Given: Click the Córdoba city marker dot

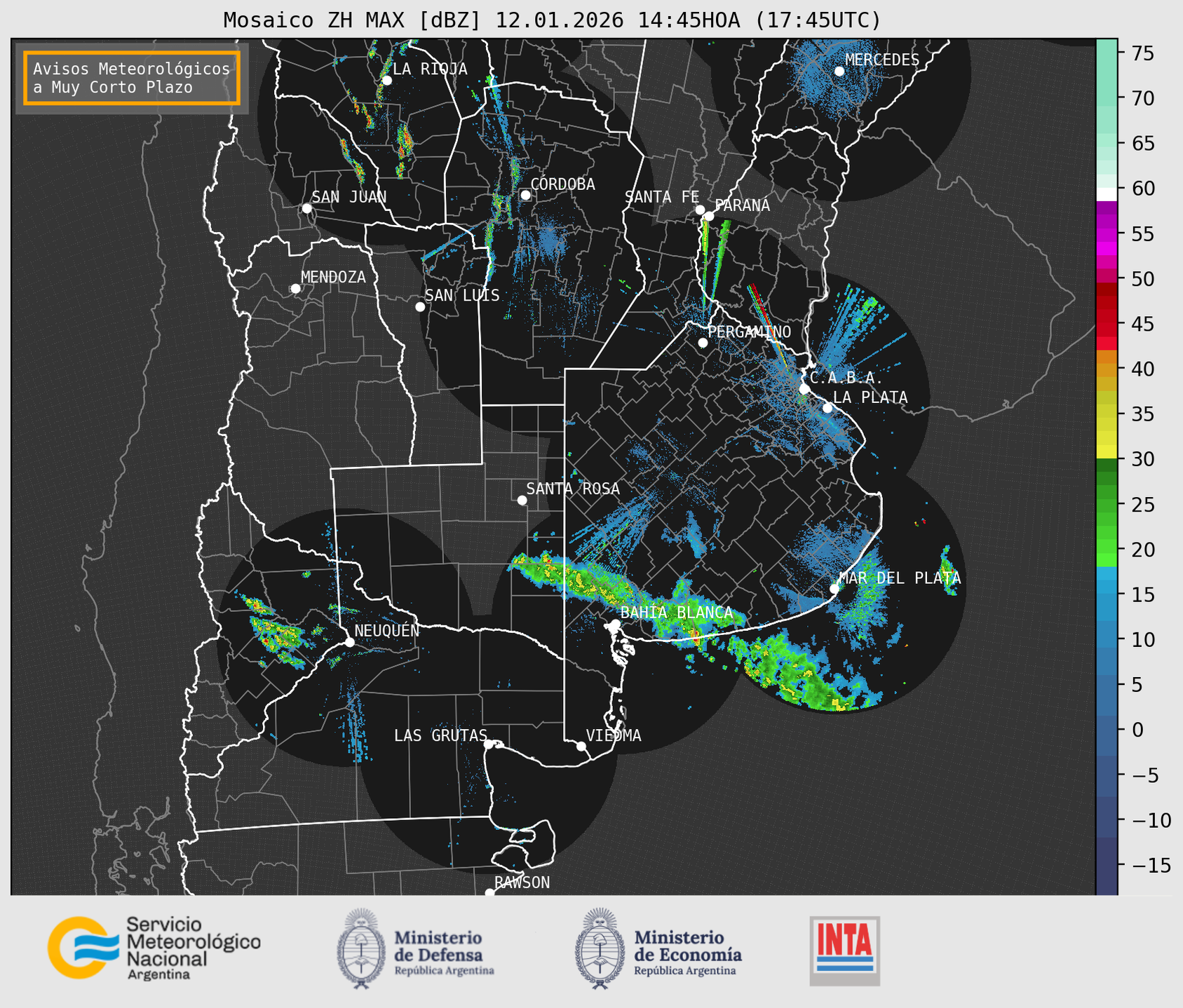Looking at the screenshot, I should [525, 195].
